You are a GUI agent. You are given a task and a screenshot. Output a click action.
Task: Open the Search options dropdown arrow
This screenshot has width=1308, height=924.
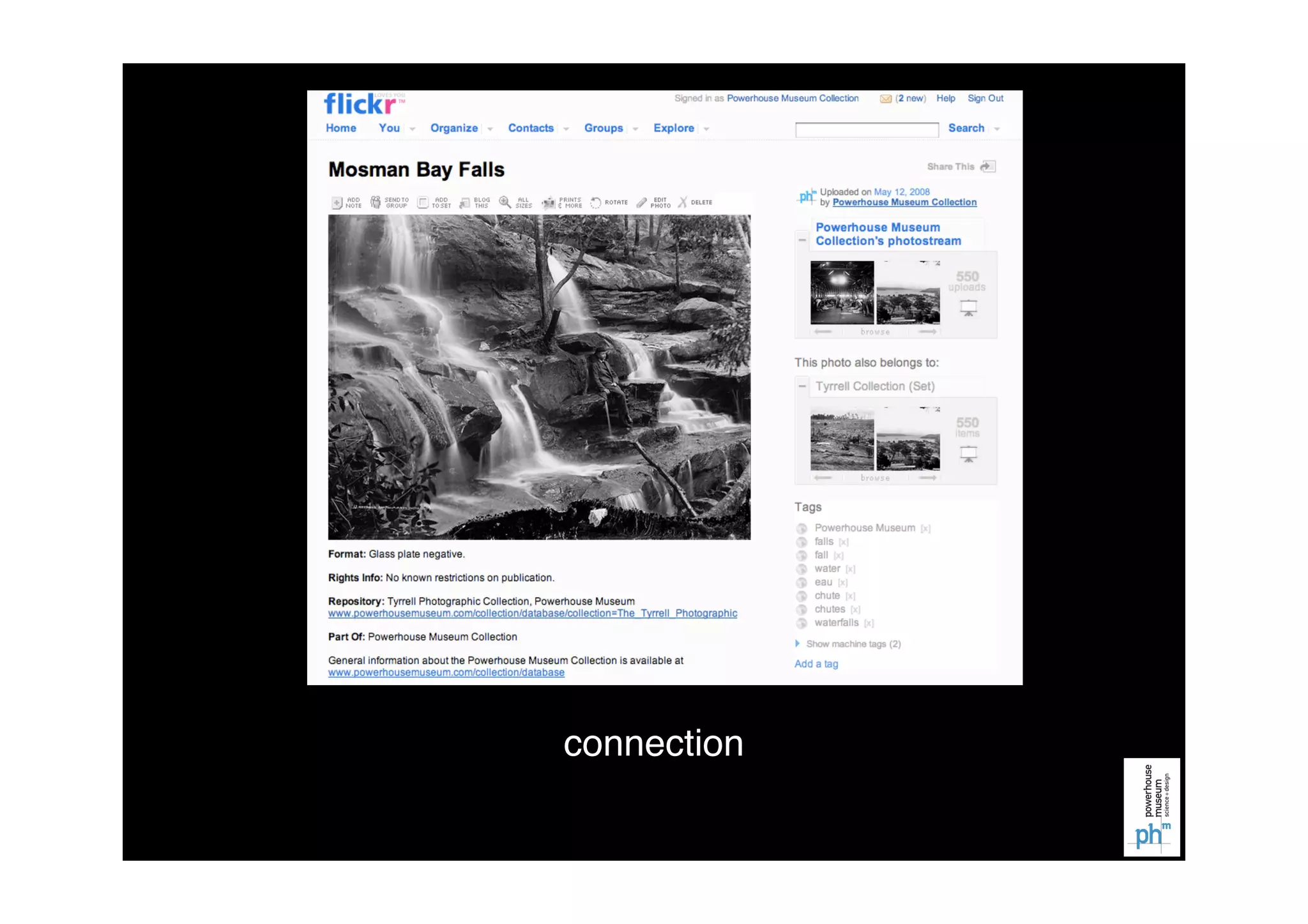point(997,129)
